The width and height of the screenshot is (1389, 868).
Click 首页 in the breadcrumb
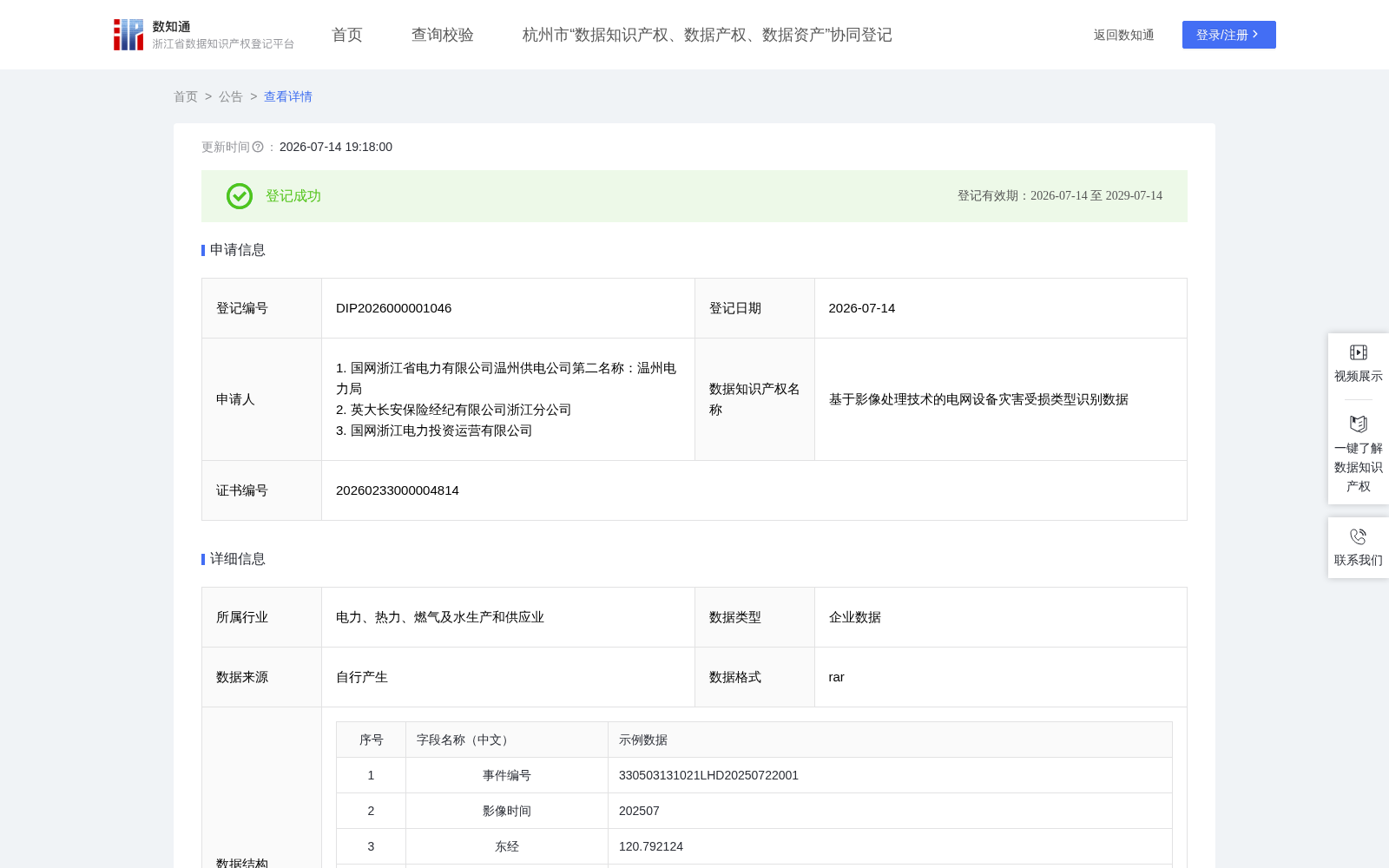coord(186,96)
